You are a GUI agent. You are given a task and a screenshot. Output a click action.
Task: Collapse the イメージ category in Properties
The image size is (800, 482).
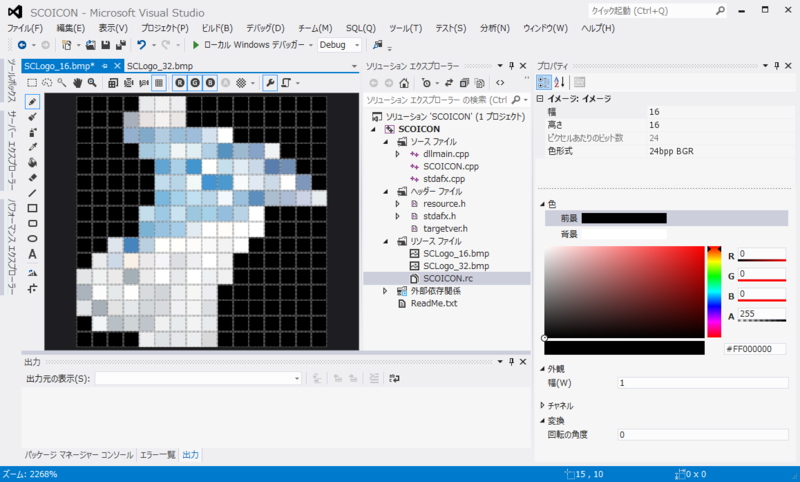(x=540, y=98)
